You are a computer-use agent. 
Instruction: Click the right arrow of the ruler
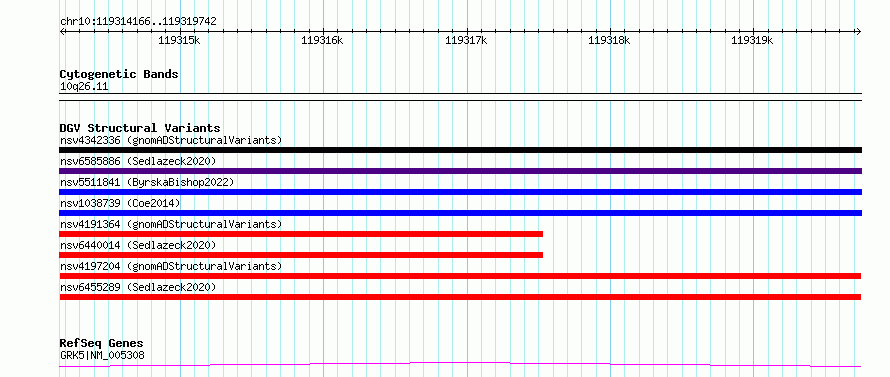(858, 31)
